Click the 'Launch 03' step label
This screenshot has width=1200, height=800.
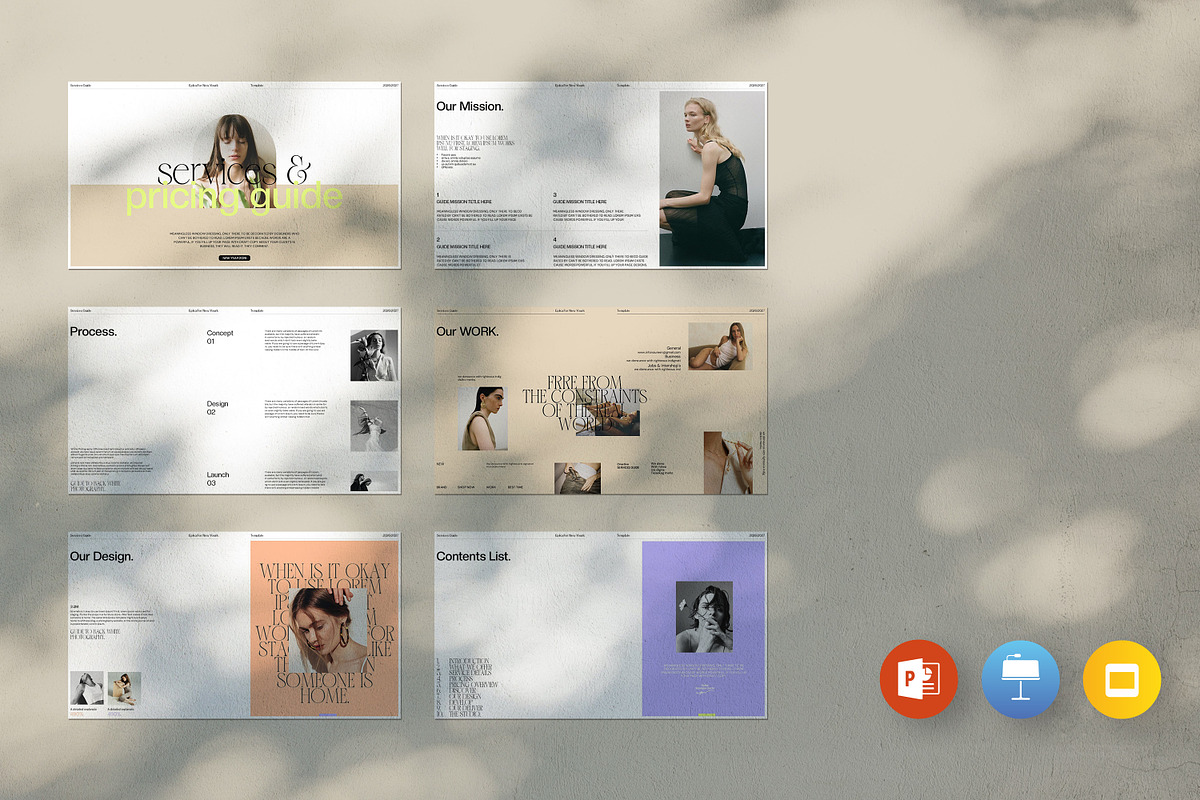coord(218,479)
